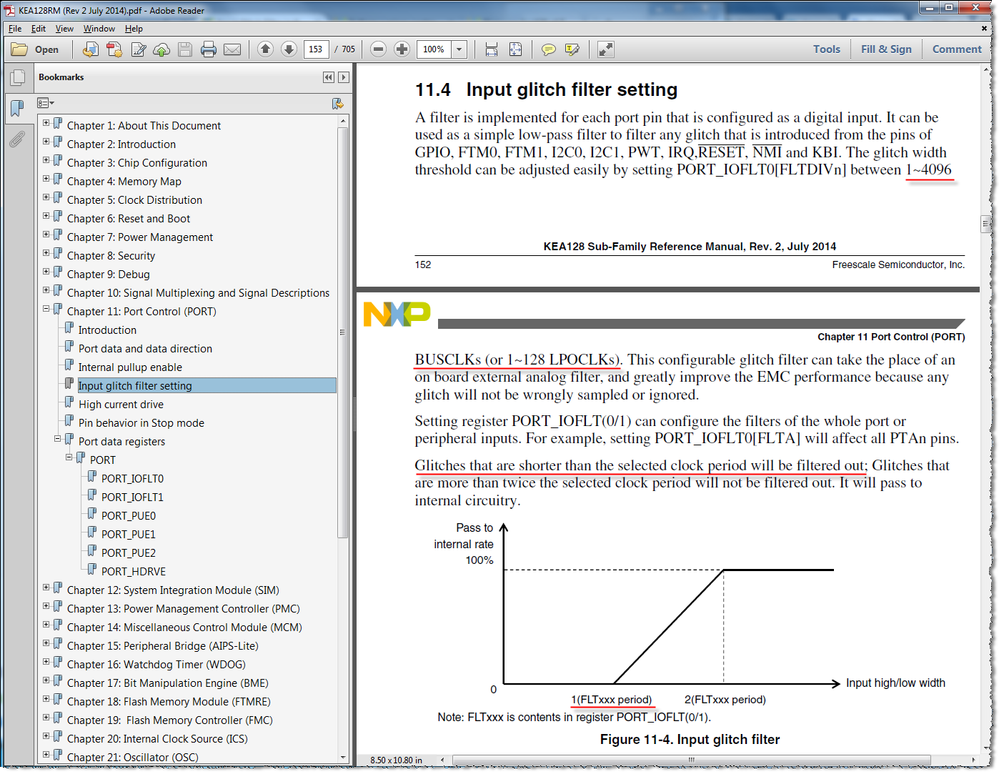Print the document using printer icon
Viewport: 999px width, 772px height.
click(x=208, y=49)
